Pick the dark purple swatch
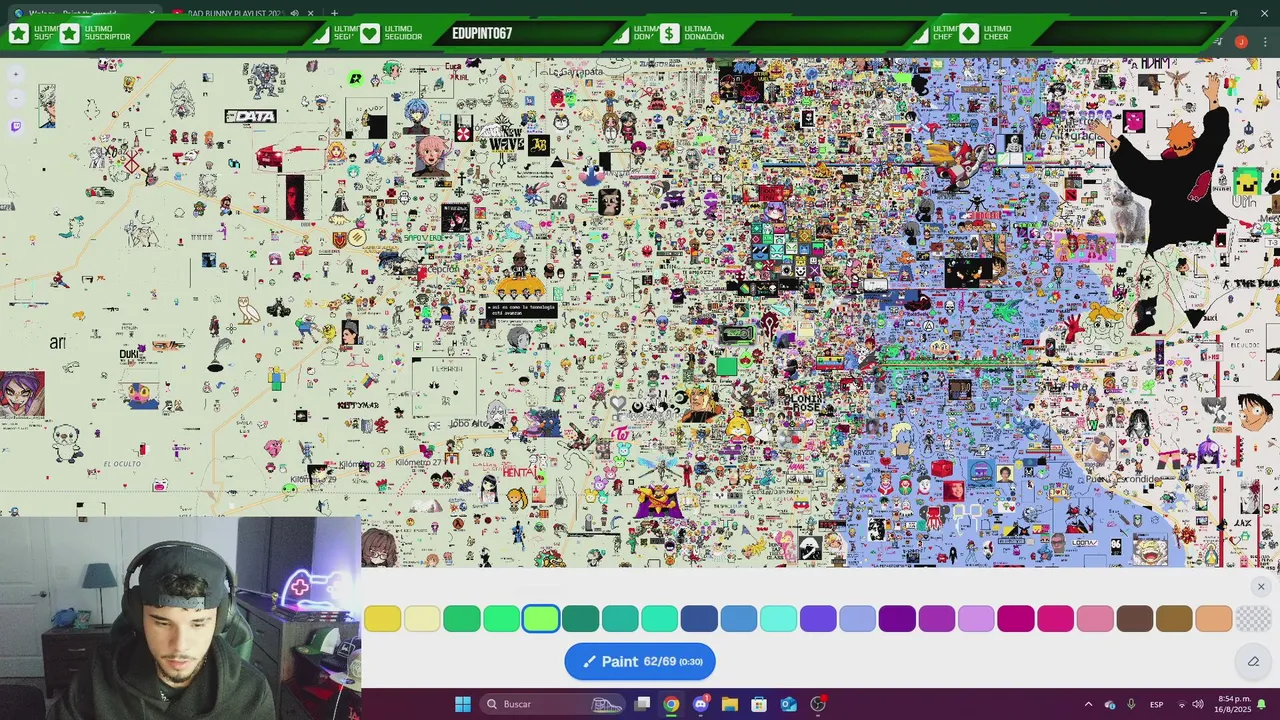 pyautogui.click(x=897, y=619)
